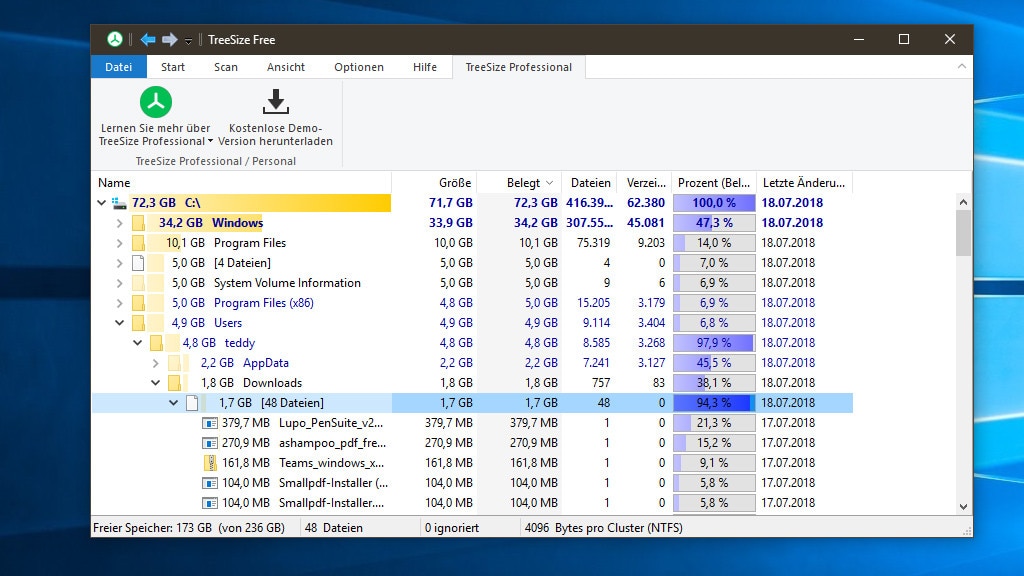Click the C:\ drive icon
Screen dimensions: 1024x576
(x=119, y=203)
